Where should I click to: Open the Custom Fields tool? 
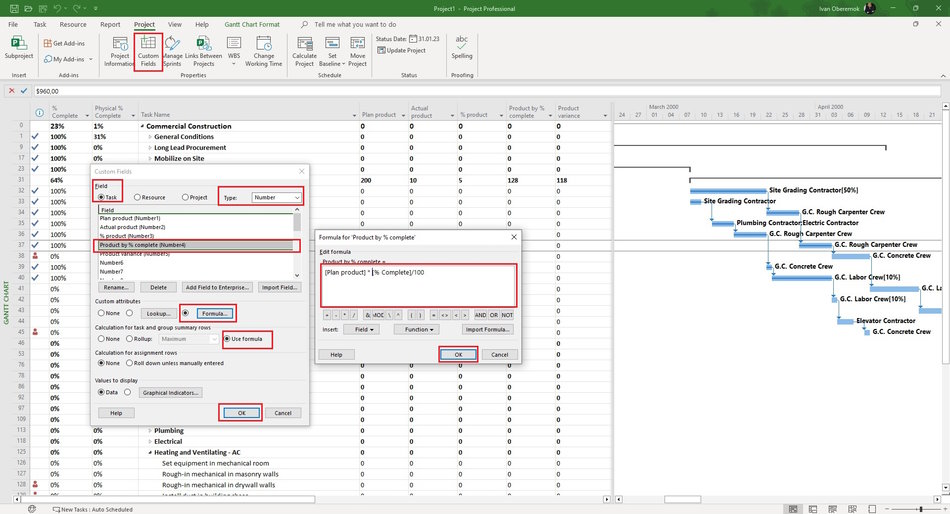pyautogui.click(x=148, y=52)
